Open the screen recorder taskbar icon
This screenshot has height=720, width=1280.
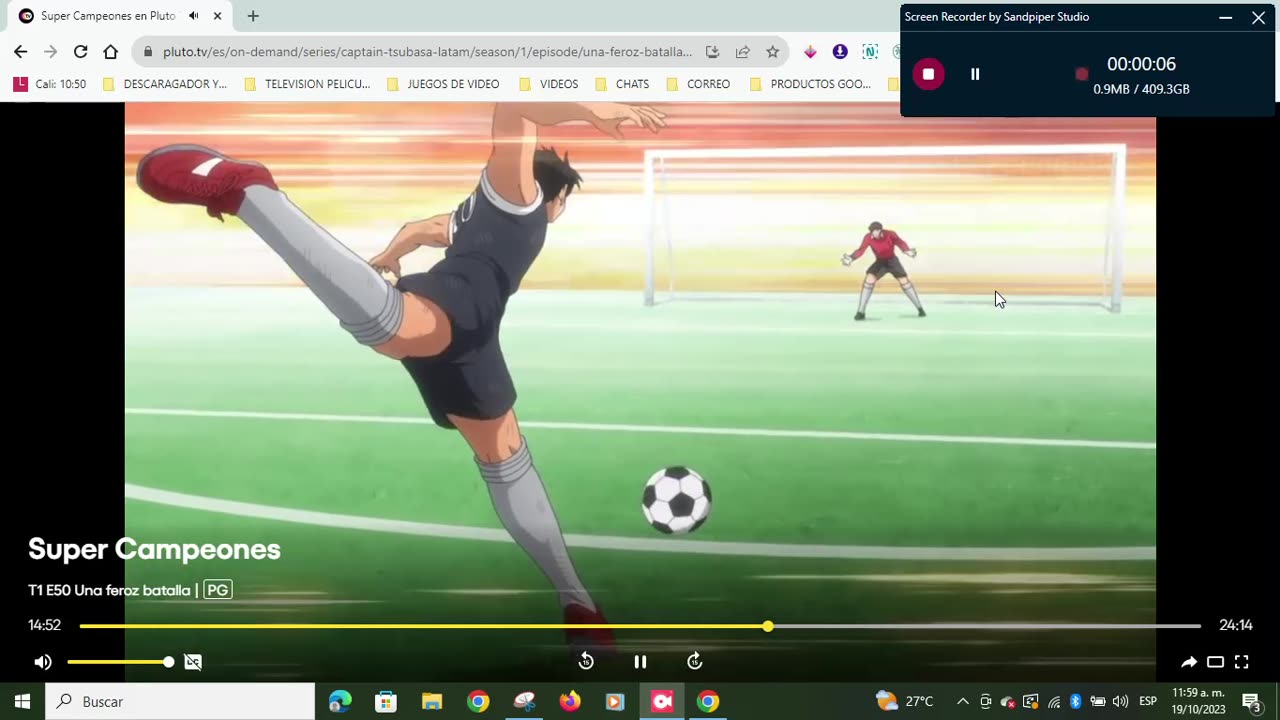(x=662, y=701)
